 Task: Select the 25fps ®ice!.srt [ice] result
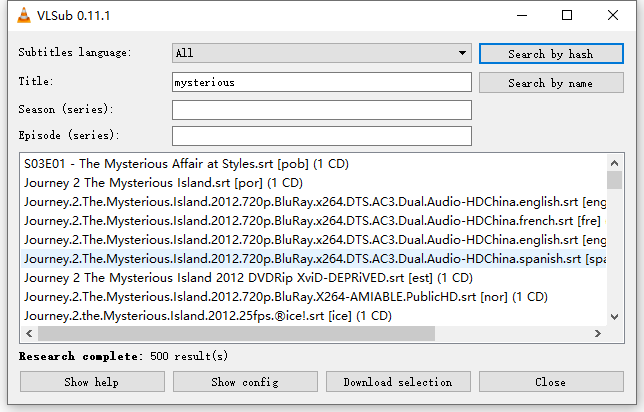pyautogui.click(x=314, y=315)
